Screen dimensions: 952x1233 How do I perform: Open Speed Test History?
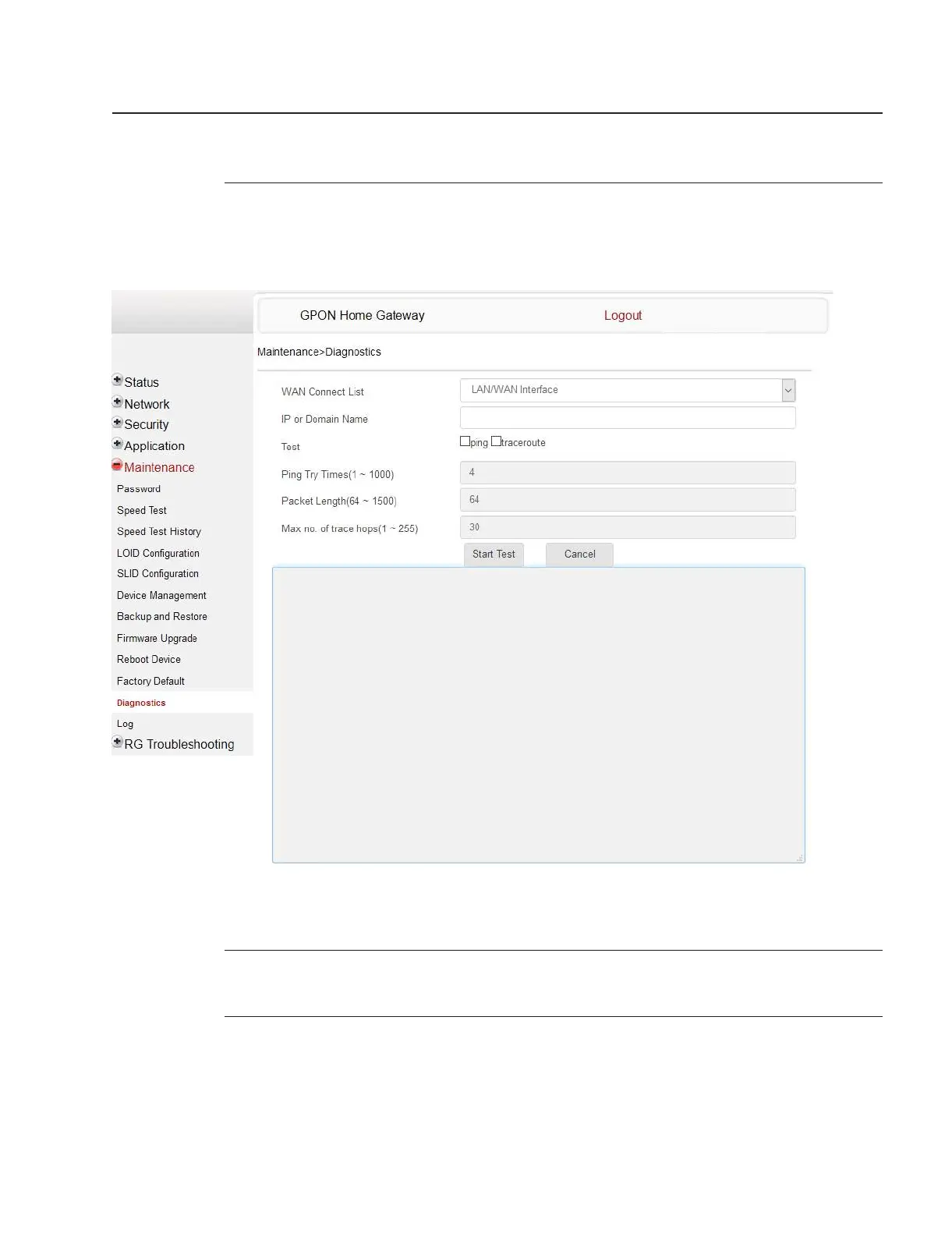point(159,532)
